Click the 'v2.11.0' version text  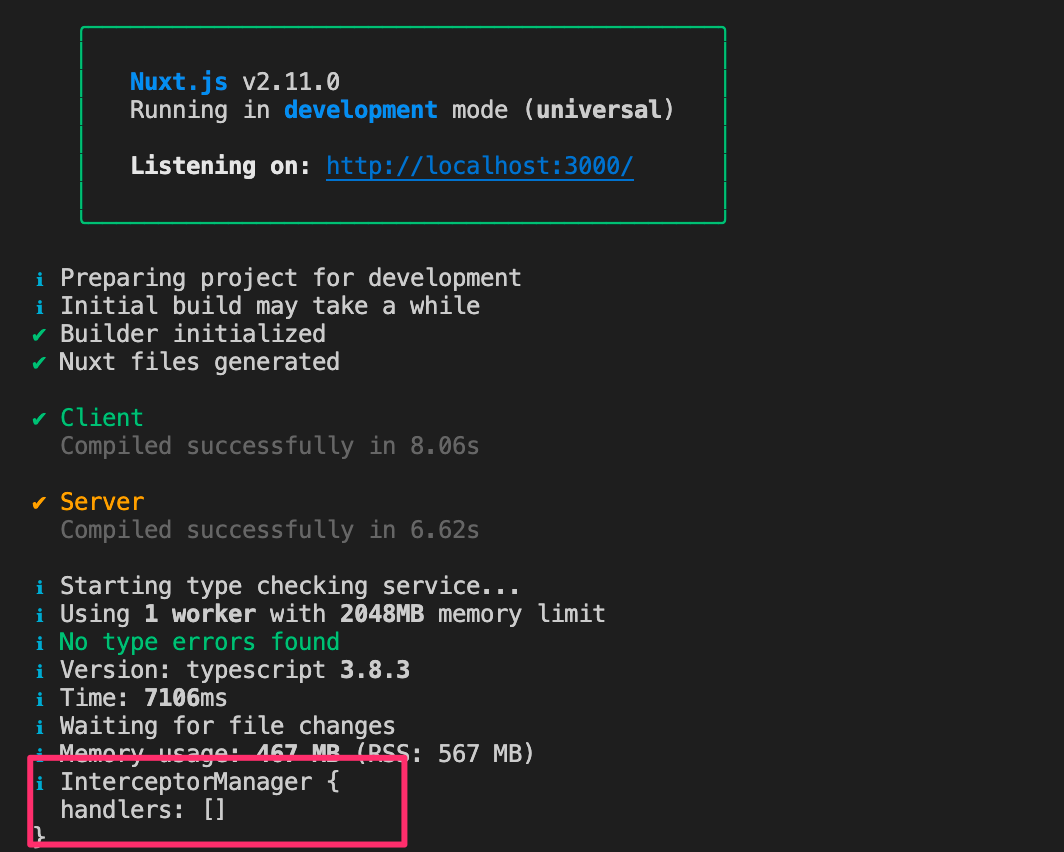(290, 82)
